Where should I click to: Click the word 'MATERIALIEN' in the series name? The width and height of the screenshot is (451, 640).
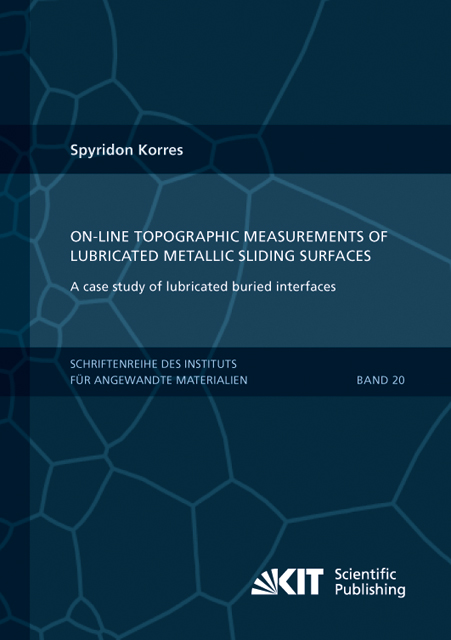(x=212, y=380)
